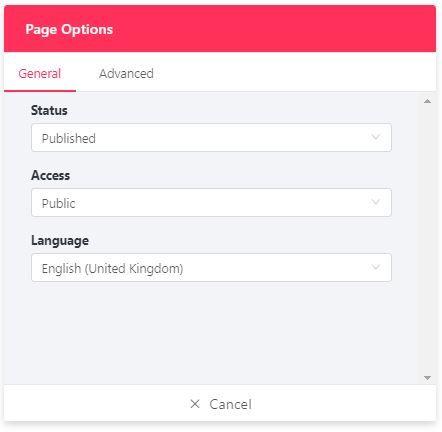
Task: Select the Published value text
Action: click(x=69, y=138)
